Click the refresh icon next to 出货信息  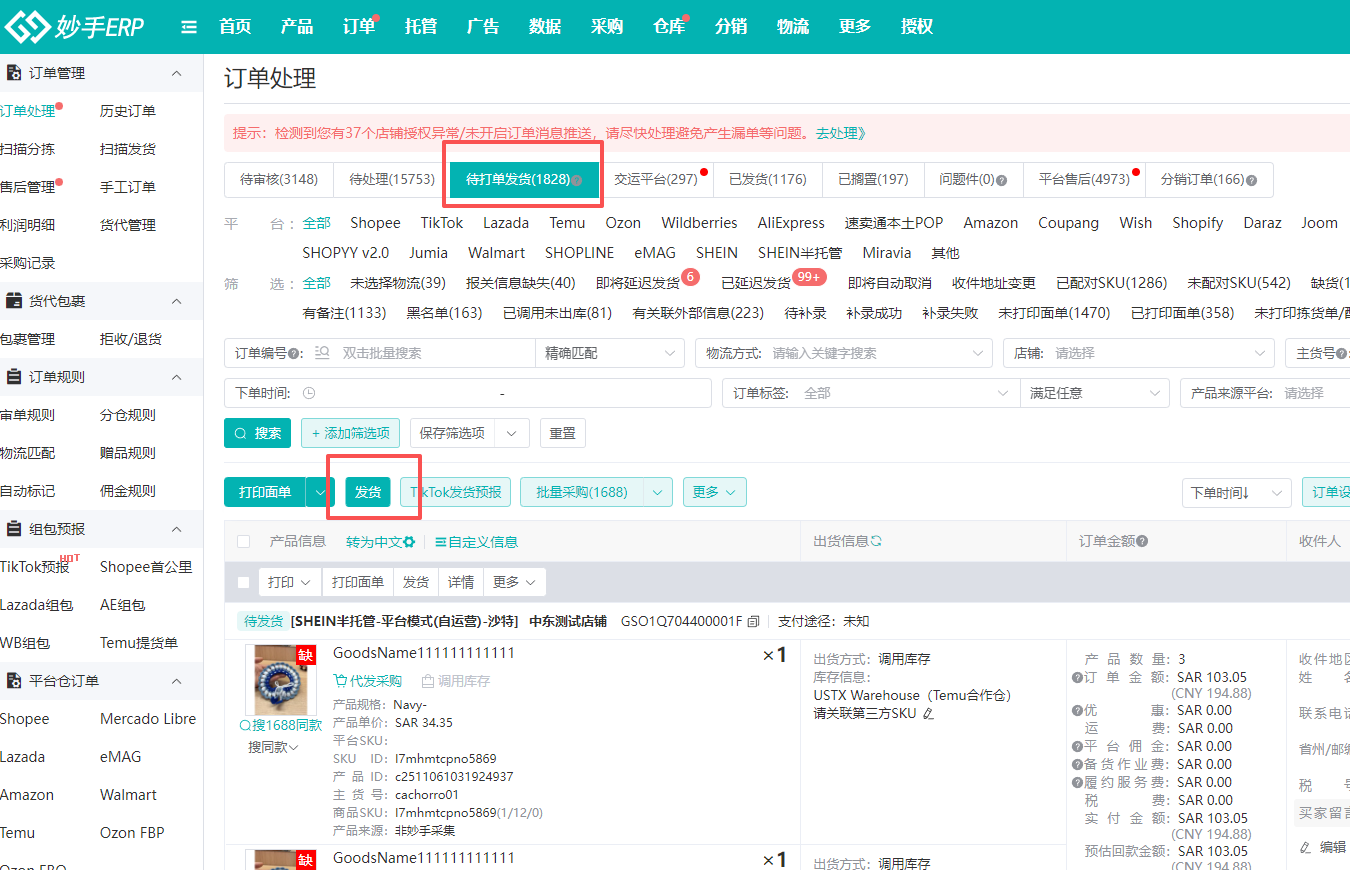click(876, 541)
